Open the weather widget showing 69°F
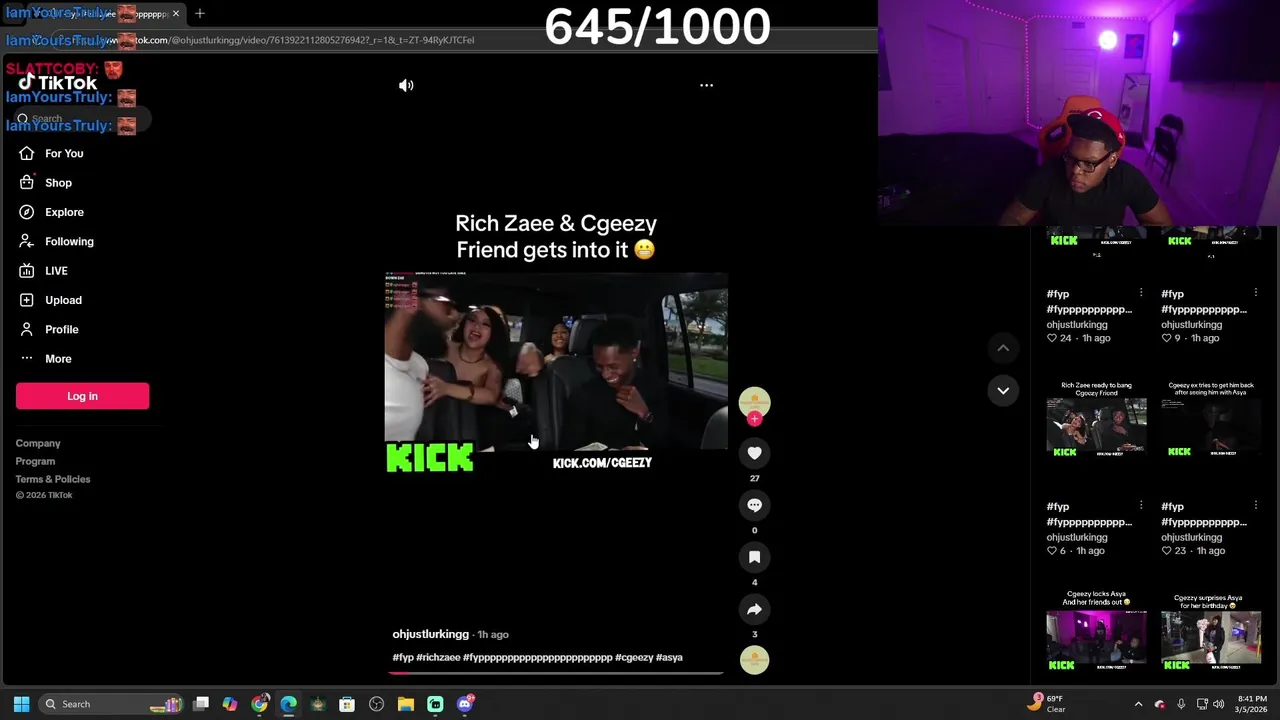The image size is (1280, 720). tap(1047, 704)
